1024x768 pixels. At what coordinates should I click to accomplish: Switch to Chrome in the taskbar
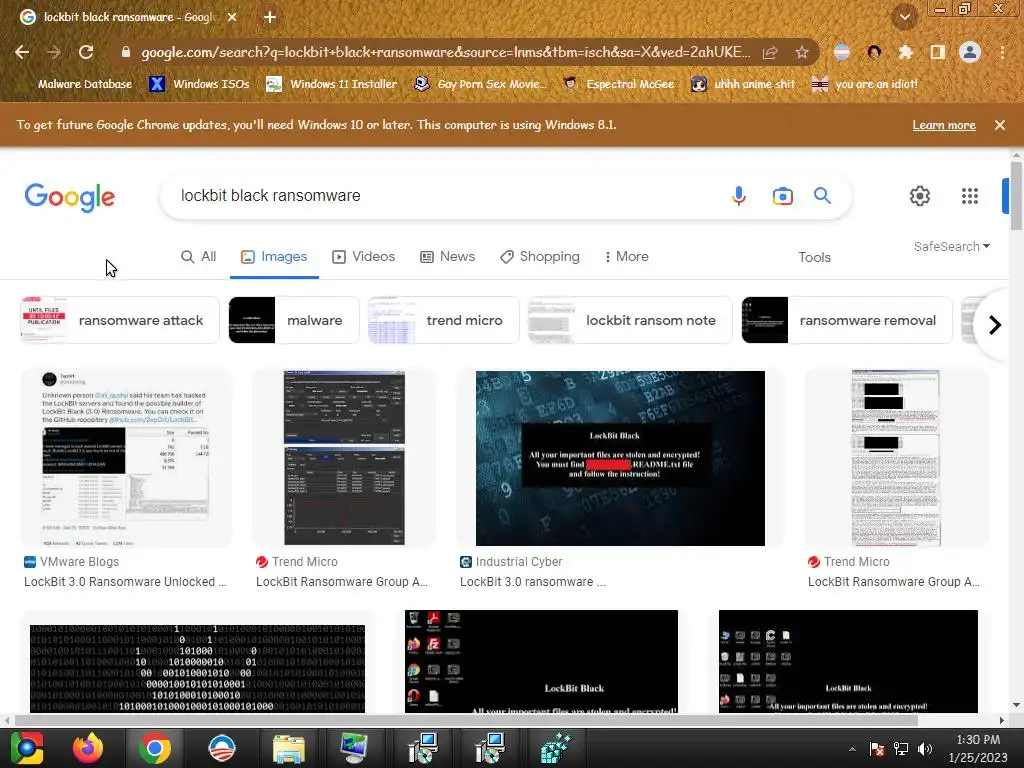click(x=155, y=748)
